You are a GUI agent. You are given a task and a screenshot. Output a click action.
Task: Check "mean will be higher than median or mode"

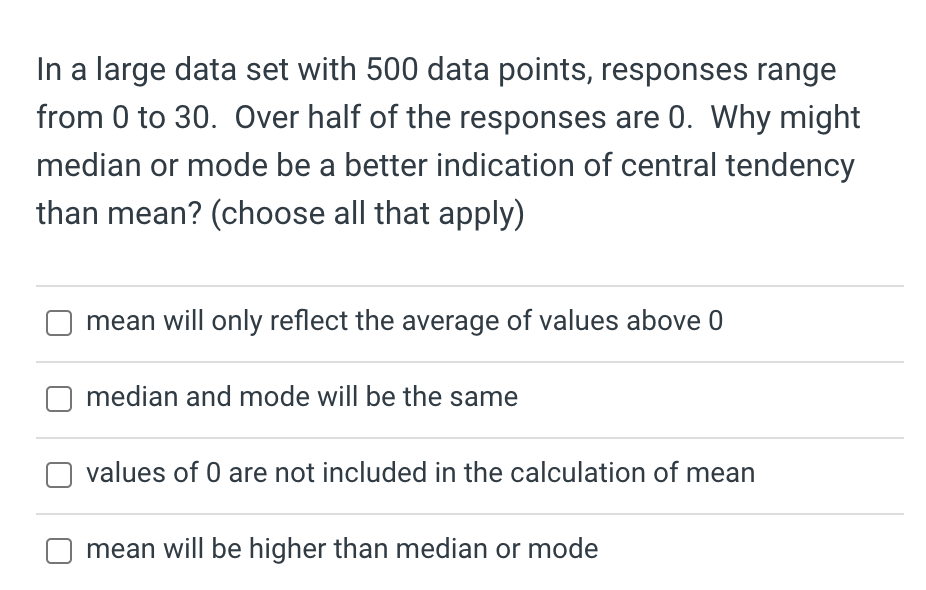(59, 551)
